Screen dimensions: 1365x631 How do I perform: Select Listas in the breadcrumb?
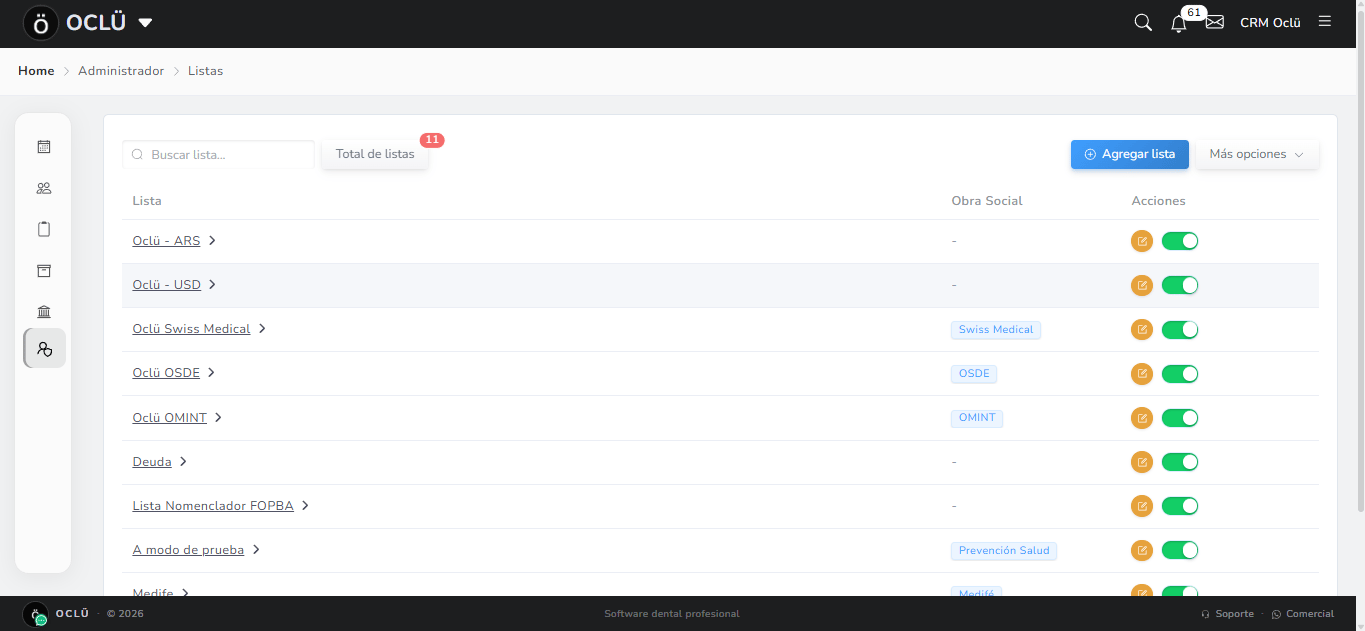(x=206, y=71)
